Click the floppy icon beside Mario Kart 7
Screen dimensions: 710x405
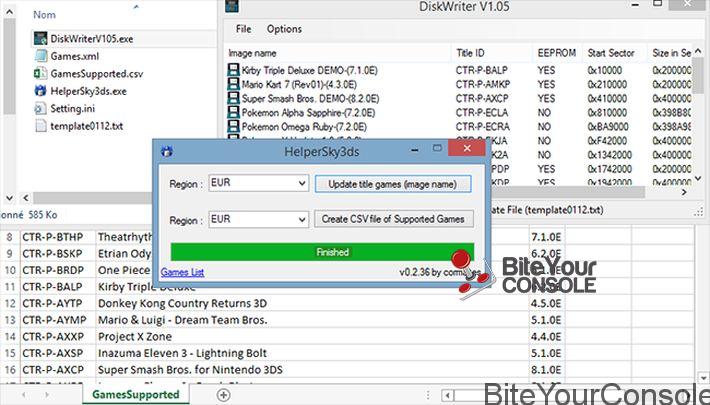[x=233, y=84]
